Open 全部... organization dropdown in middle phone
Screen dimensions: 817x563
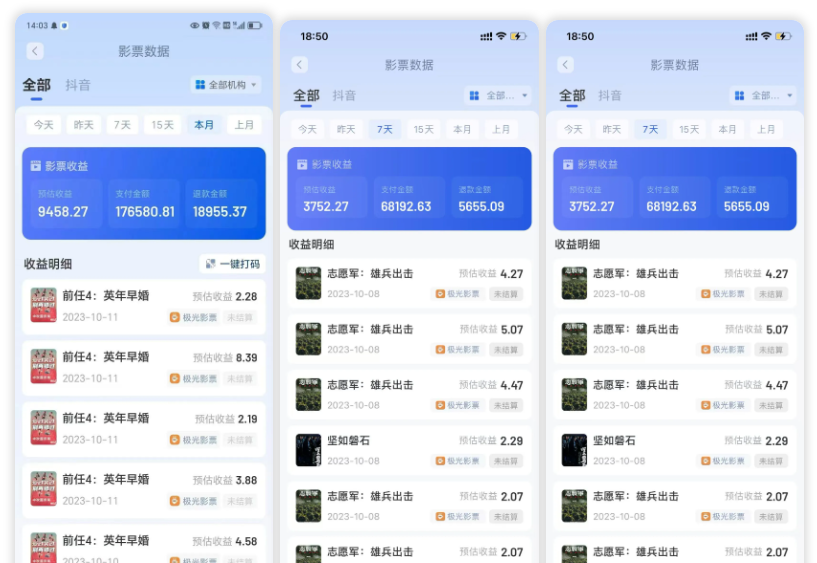point(498,95)
